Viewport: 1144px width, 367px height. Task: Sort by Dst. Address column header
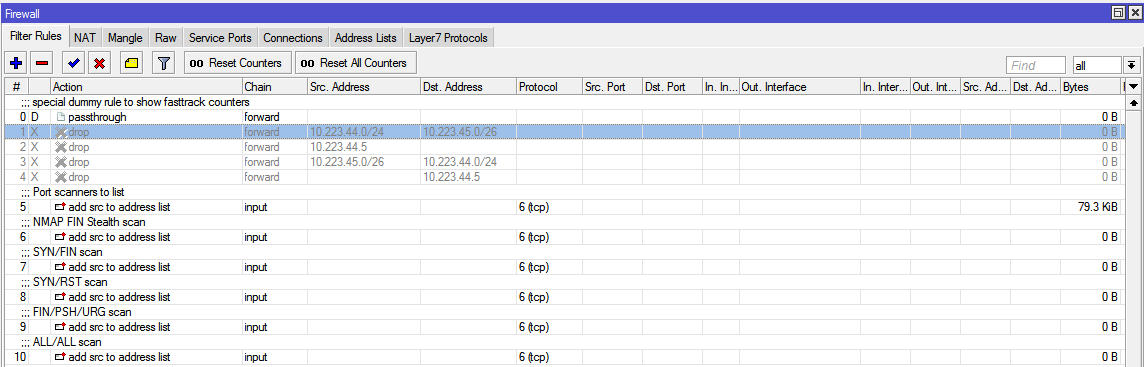(468, 87)
